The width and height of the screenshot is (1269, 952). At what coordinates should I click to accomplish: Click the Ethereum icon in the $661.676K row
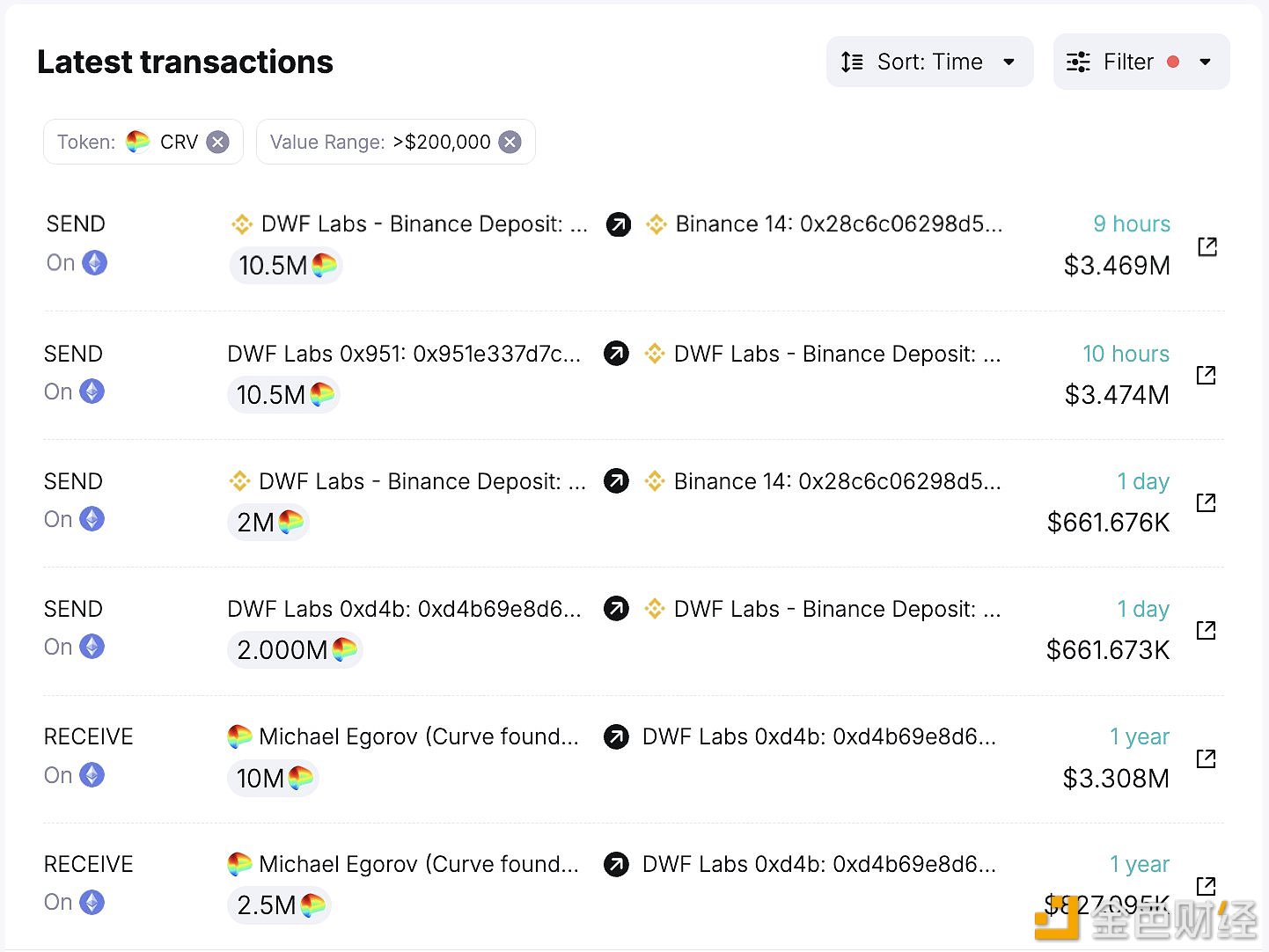click(92, 519)
